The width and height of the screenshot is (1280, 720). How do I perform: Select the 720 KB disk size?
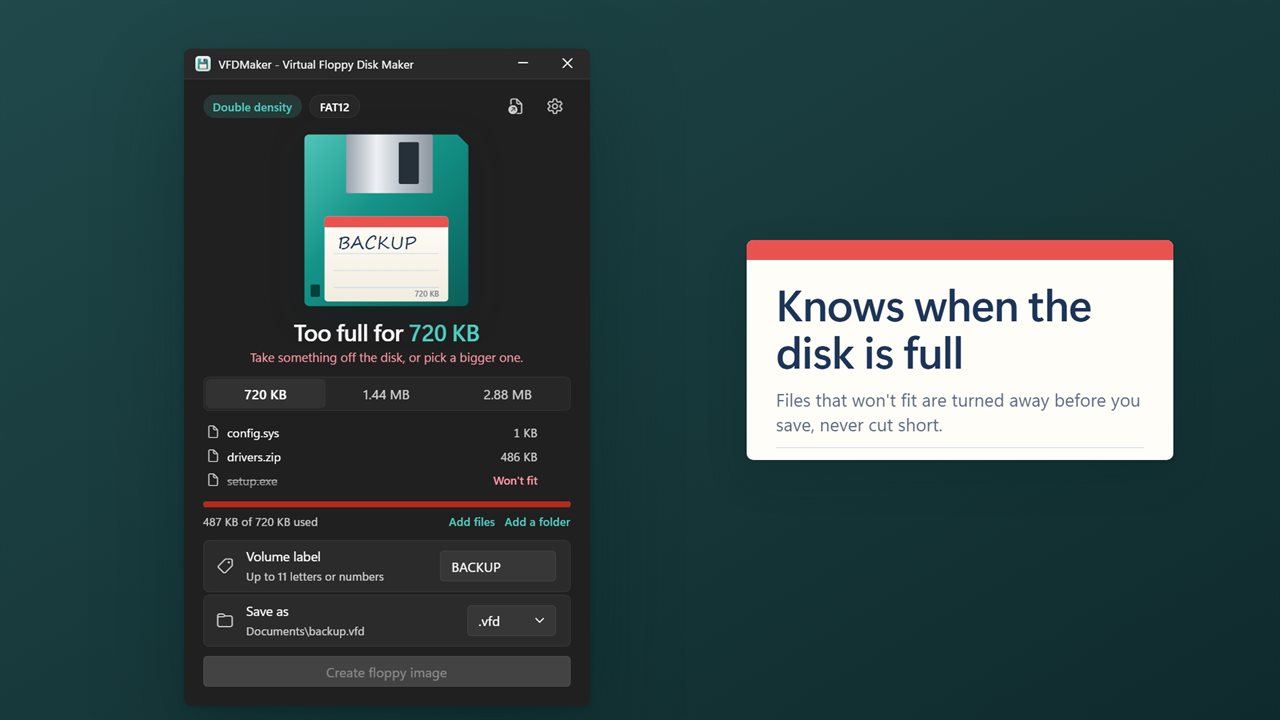pos(265,394)
